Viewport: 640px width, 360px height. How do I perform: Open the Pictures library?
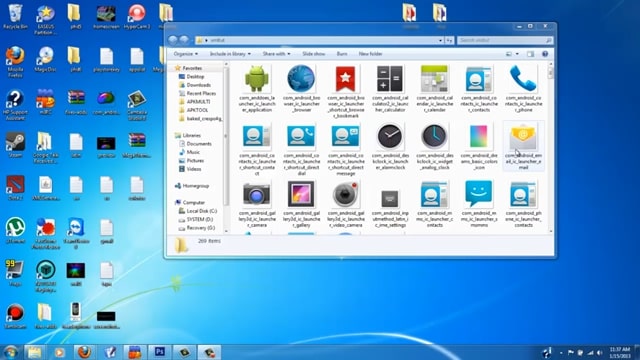191,160
